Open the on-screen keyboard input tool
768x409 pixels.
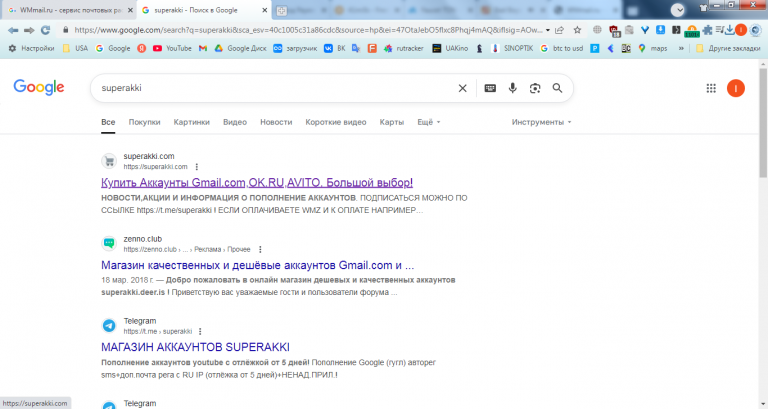(490, 88)
